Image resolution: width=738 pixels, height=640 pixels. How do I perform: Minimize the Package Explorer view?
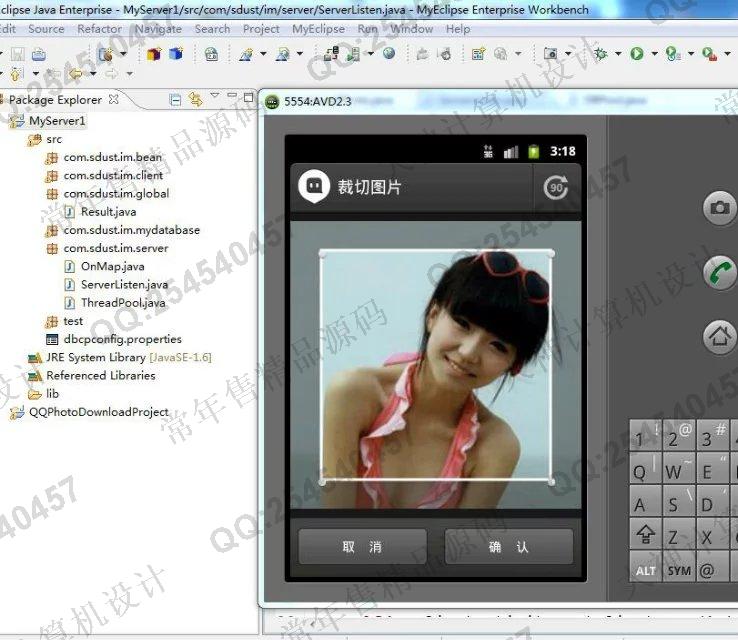pos(232,96)
